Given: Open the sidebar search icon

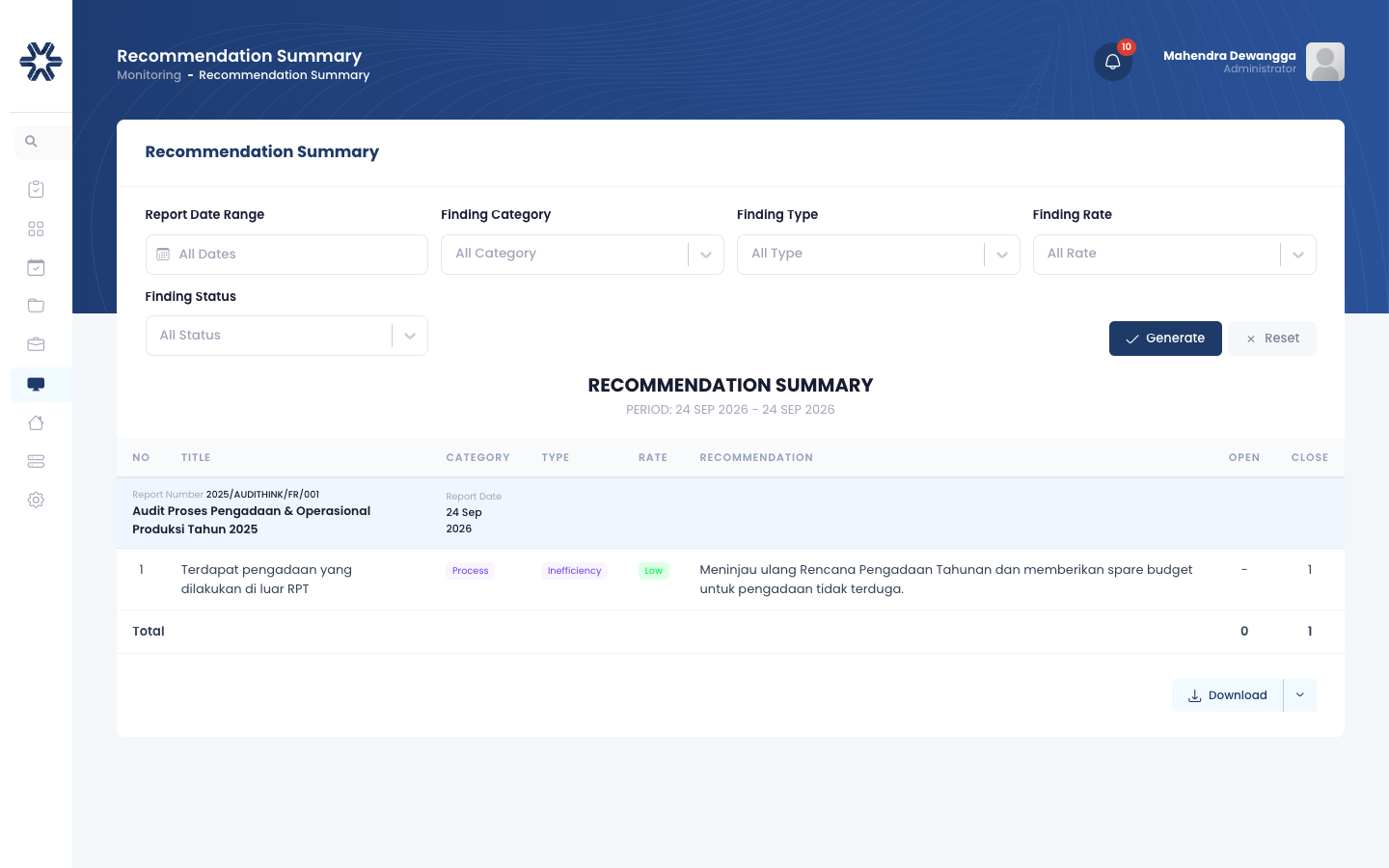Looking at the screenshot, I should click(31, 142).
